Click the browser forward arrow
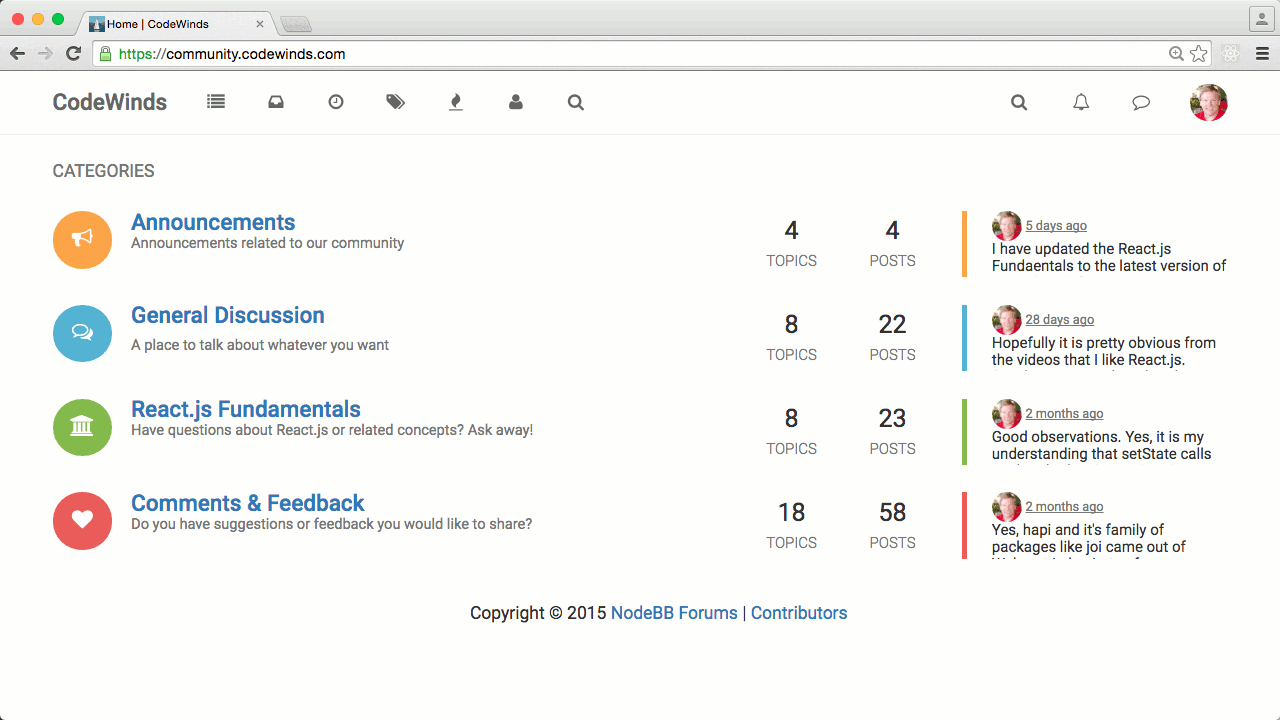Image resolution: width=1280 pixels, height=720 pixels. pos(45,54)
